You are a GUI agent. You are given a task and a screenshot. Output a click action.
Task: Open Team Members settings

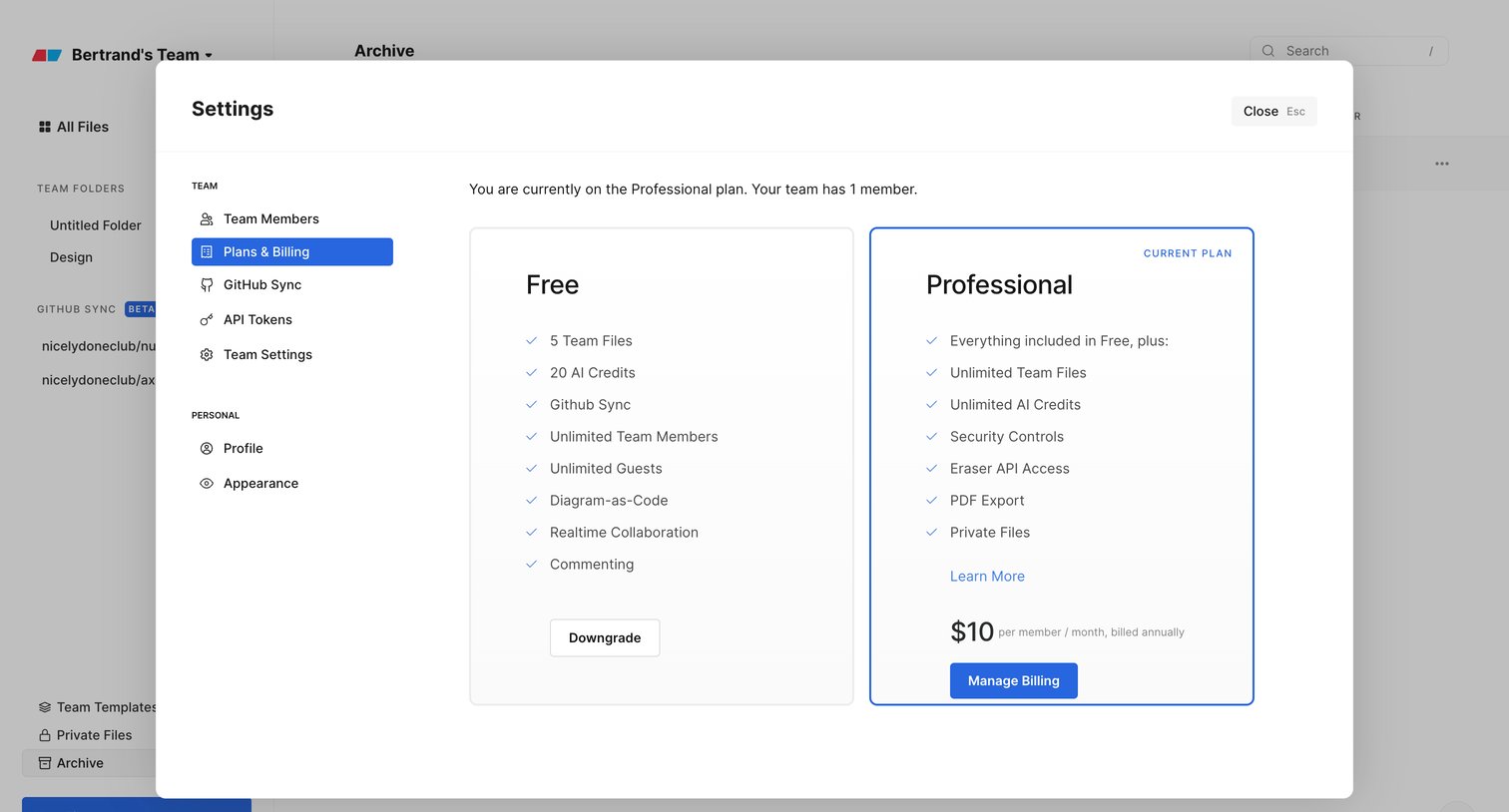(x=291, y=218)
